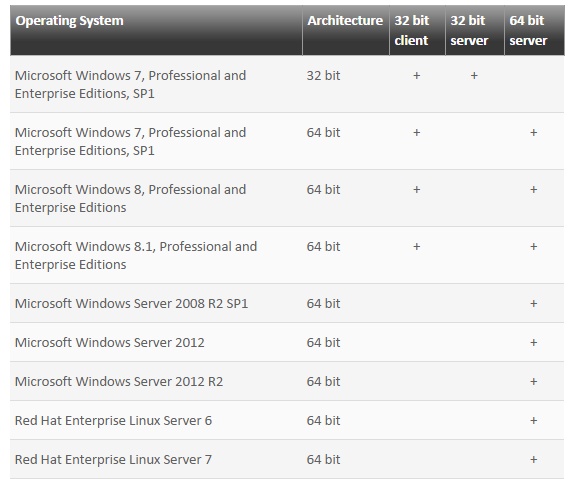Click the 32 bit client plus for Windows 8.1
This screenshot has height=479, width=571.
[417, 247]
